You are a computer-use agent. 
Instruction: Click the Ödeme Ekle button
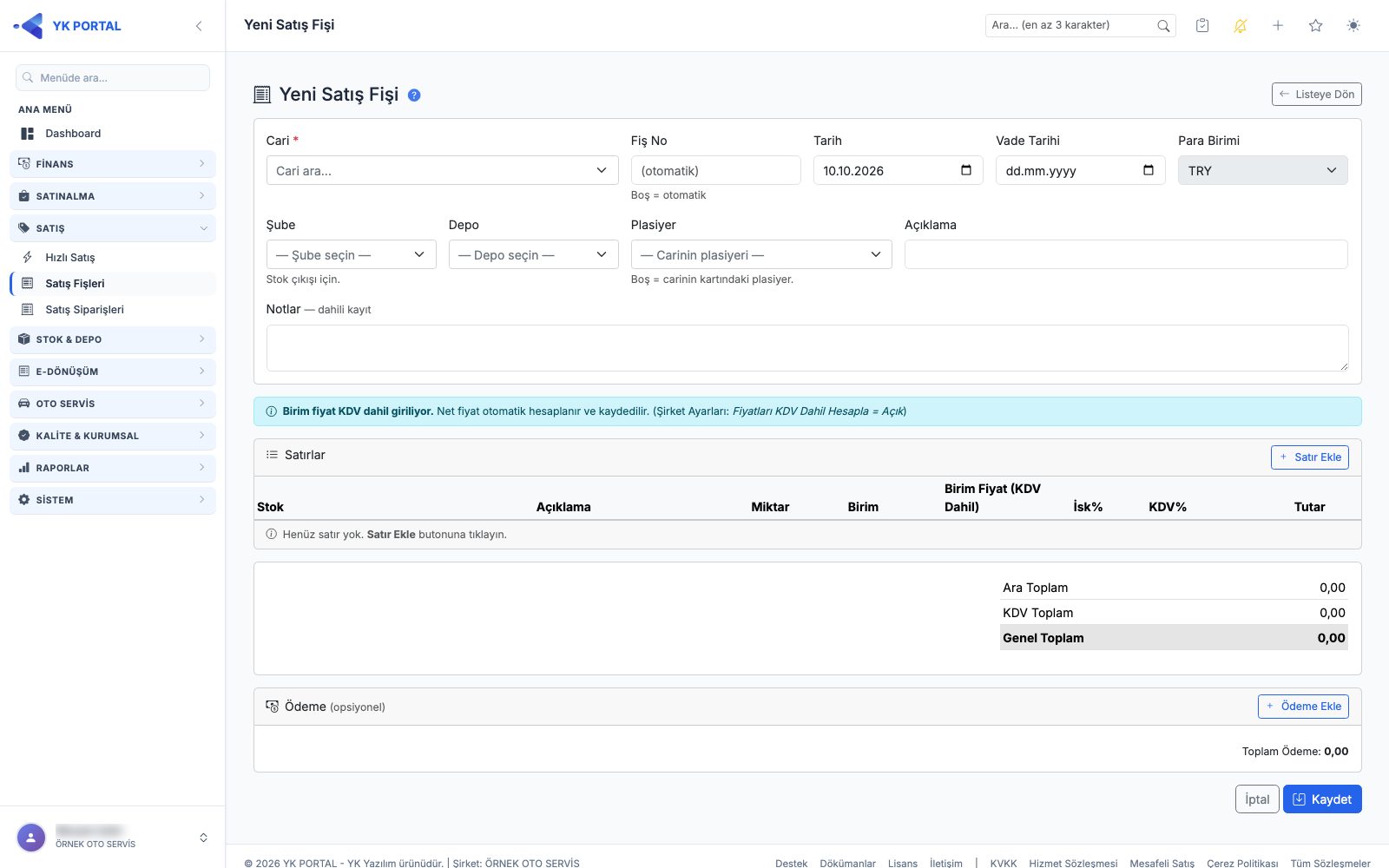[1303, 707]
